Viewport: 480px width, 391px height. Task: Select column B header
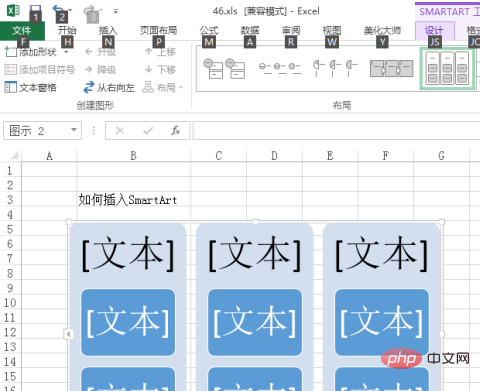[133, 156]
